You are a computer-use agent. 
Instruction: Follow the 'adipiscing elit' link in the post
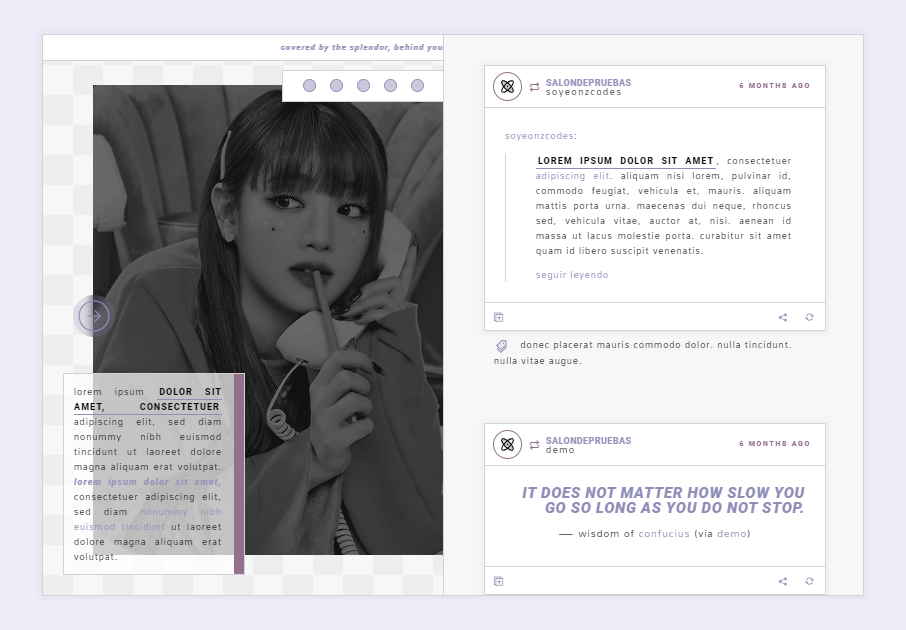coord(572,176)
